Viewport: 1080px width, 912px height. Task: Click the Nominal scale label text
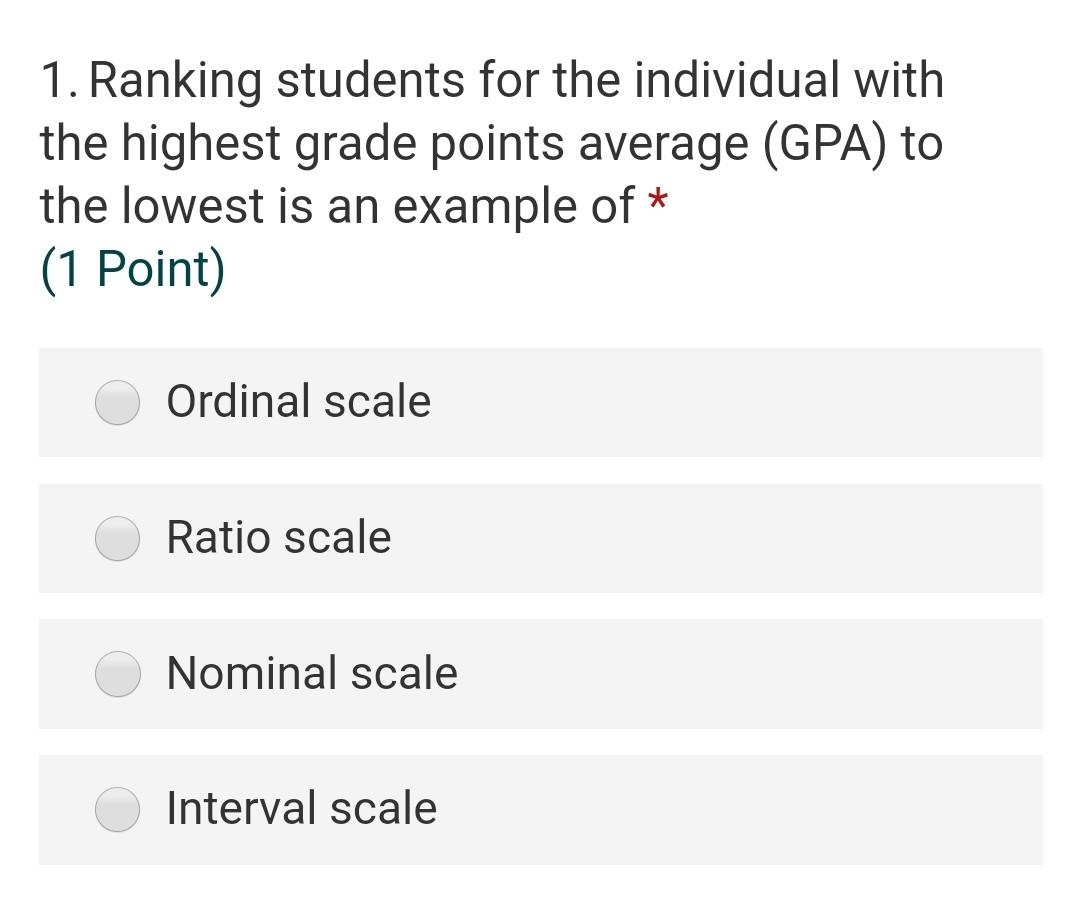tap(311, 673)
